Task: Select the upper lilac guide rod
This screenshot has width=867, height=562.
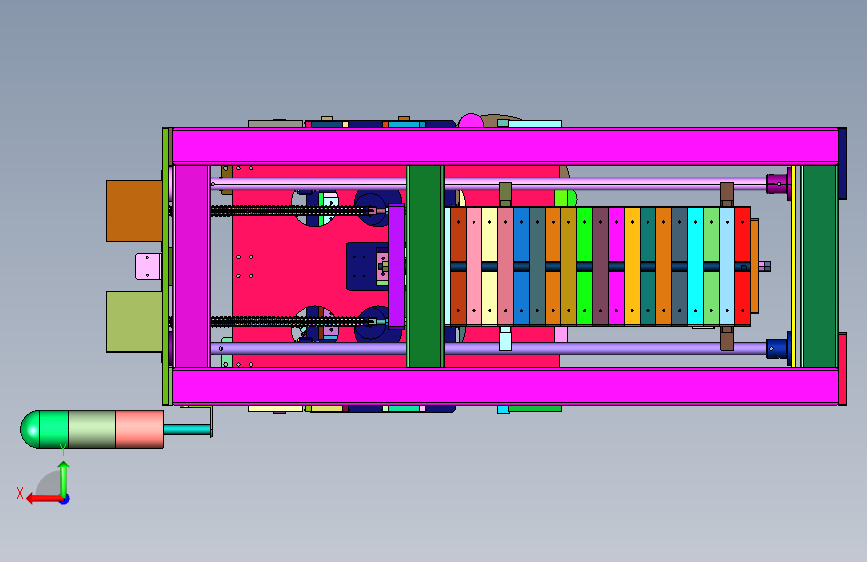Action: click(487, 183)
